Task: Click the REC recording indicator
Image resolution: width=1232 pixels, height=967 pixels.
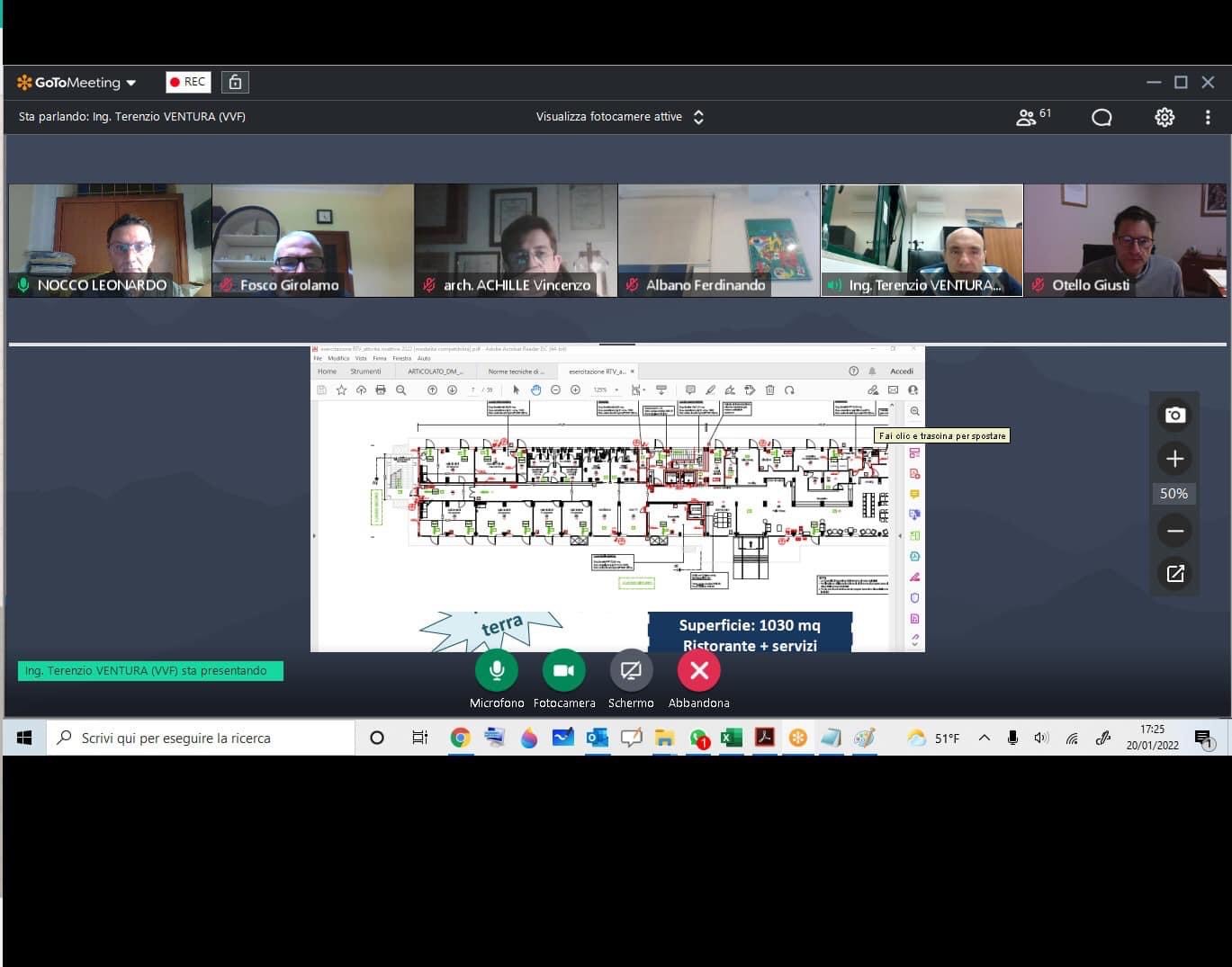Action: tap(188, 82)
